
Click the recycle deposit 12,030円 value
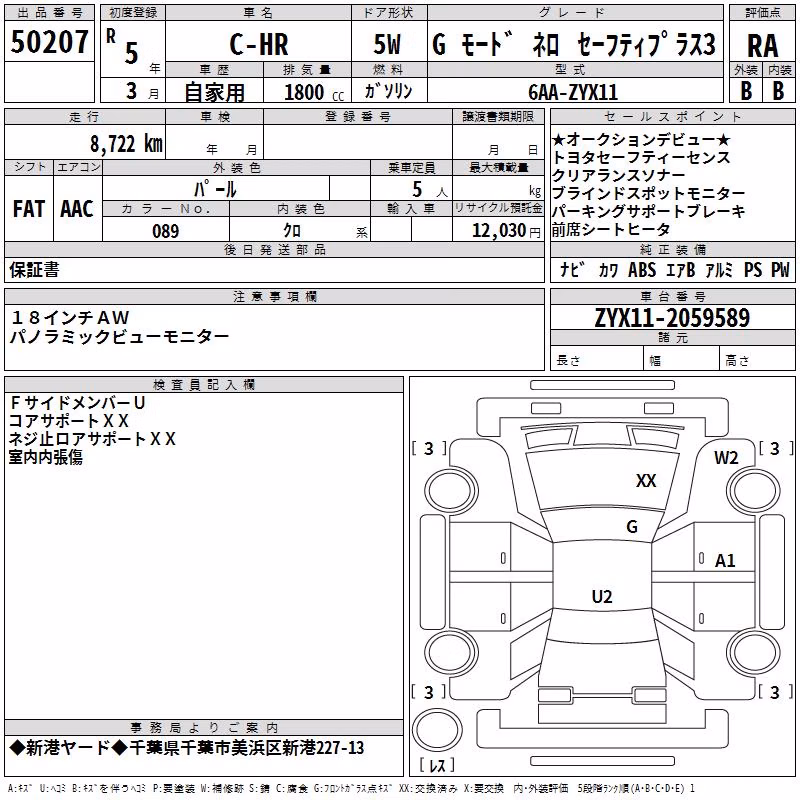[x=506, y=231]
